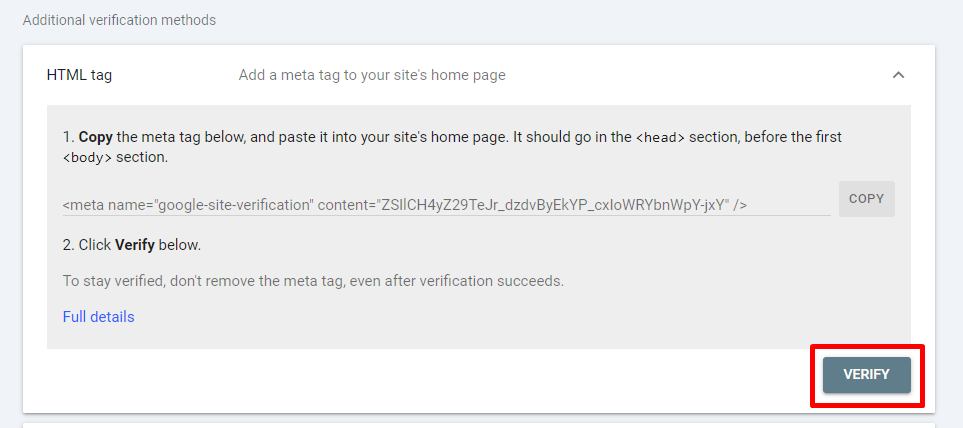Select the meta tag text field
The image size is (963, 428).
point(446,205)
